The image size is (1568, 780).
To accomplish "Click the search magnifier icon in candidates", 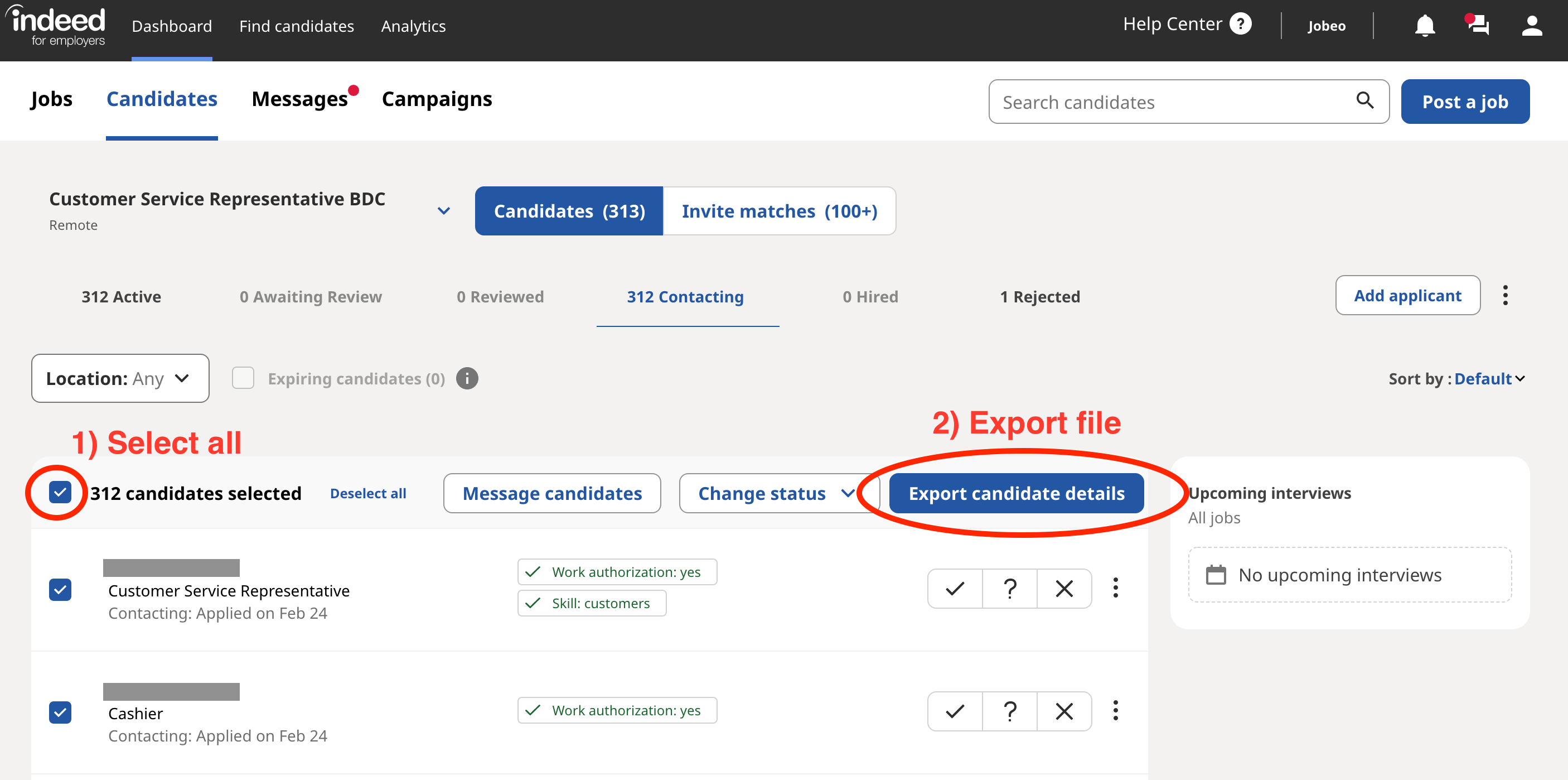I will pos(1363,101).
